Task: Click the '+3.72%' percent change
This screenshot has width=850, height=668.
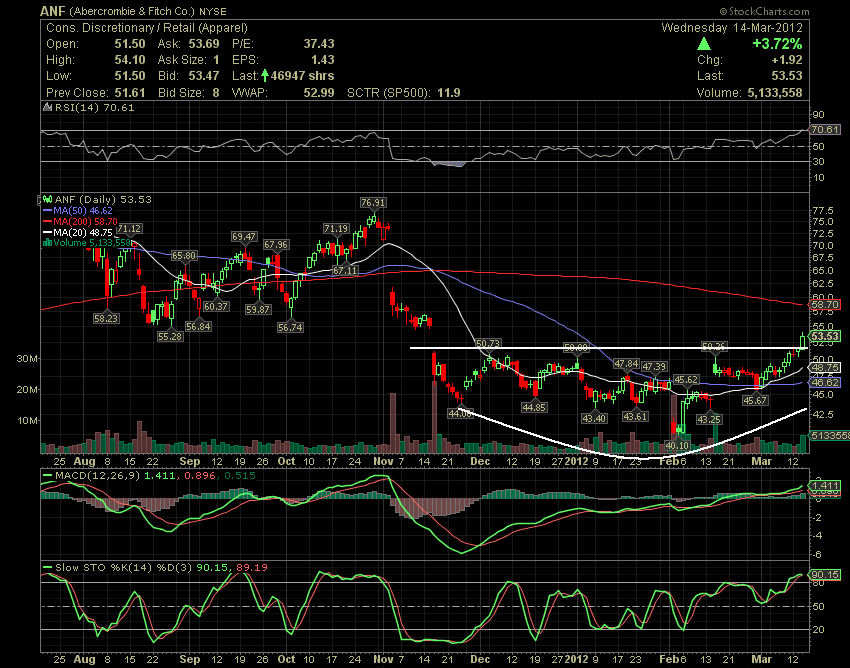Action: click(x=777, y=43)
